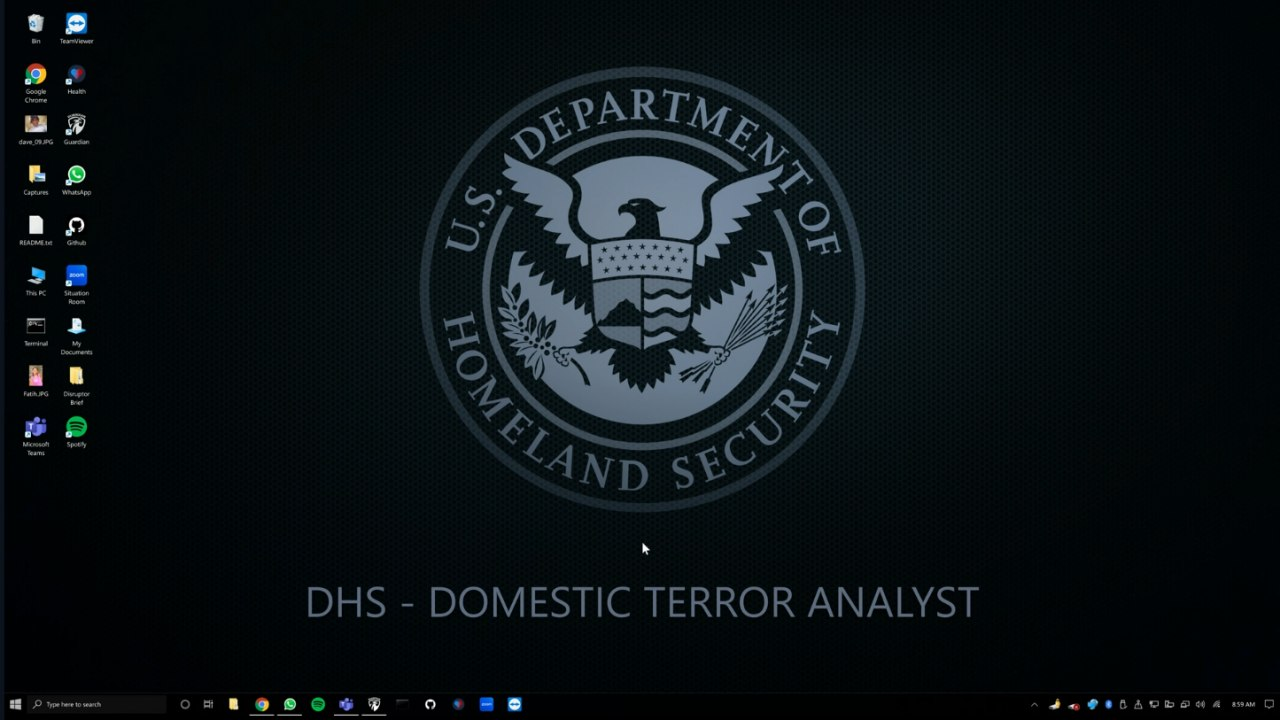The height and width of the screenshot is (720, 1280).
Task: Select the Google Chrome desktop shortcut
Action: point(36,83)
